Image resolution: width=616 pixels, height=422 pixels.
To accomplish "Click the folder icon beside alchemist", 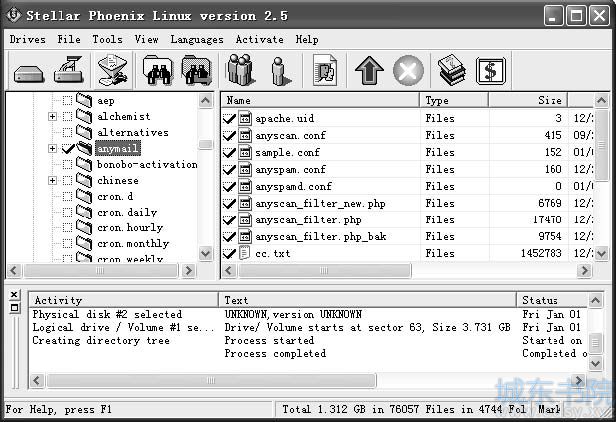I will (84, 116).
